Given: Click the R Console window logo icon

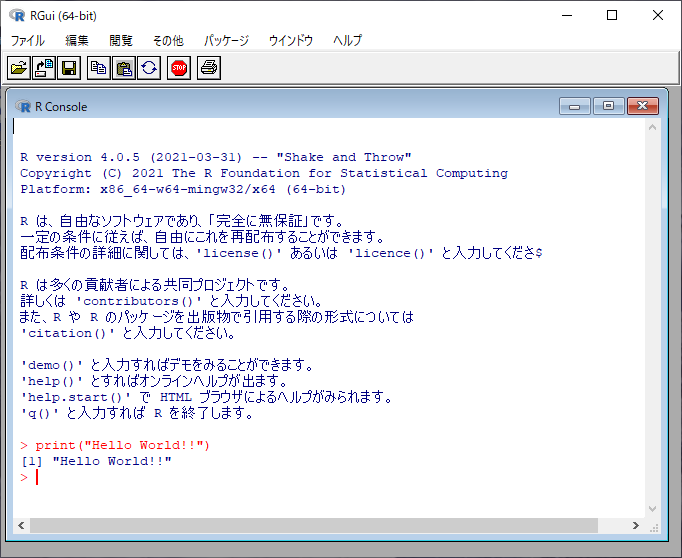Looking at the screenshot, I should point(23,107).
